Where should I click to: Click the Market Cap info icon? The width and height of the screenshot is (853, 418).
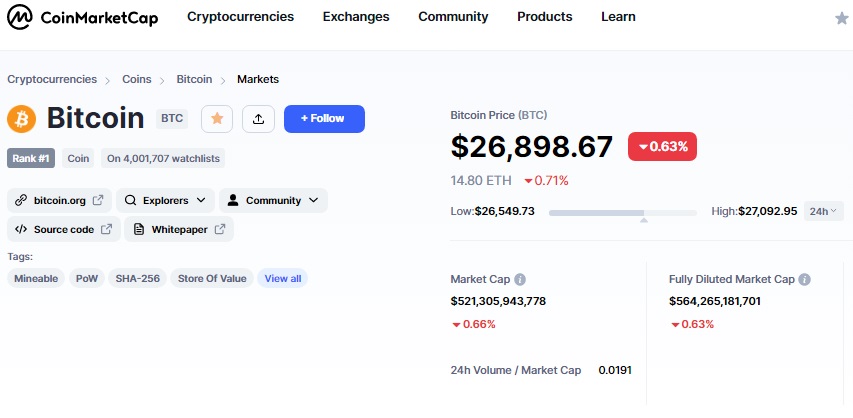coord(520,279)
